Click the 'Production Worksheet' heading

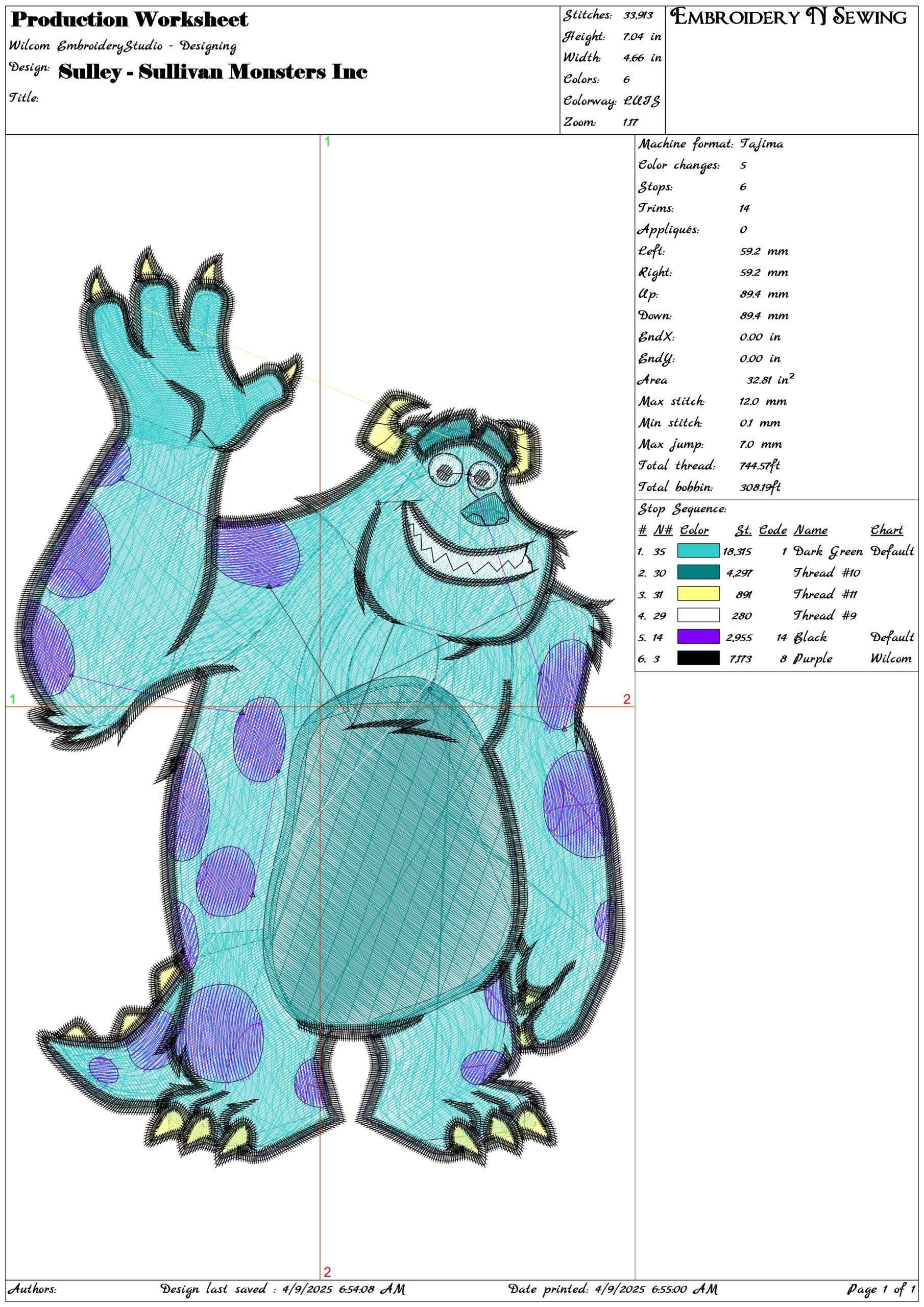point(130,20)
